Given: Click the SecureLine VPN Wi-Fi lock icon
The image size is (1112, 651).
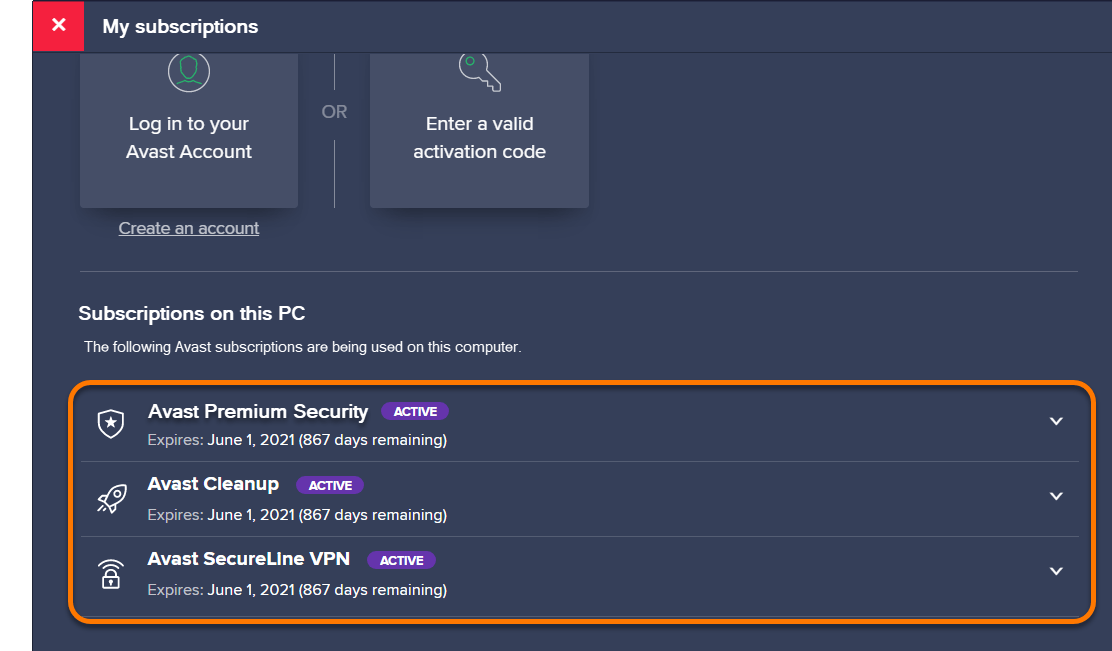Looking at the screenshot, I should pyautogui.click(x=111, y=574).
